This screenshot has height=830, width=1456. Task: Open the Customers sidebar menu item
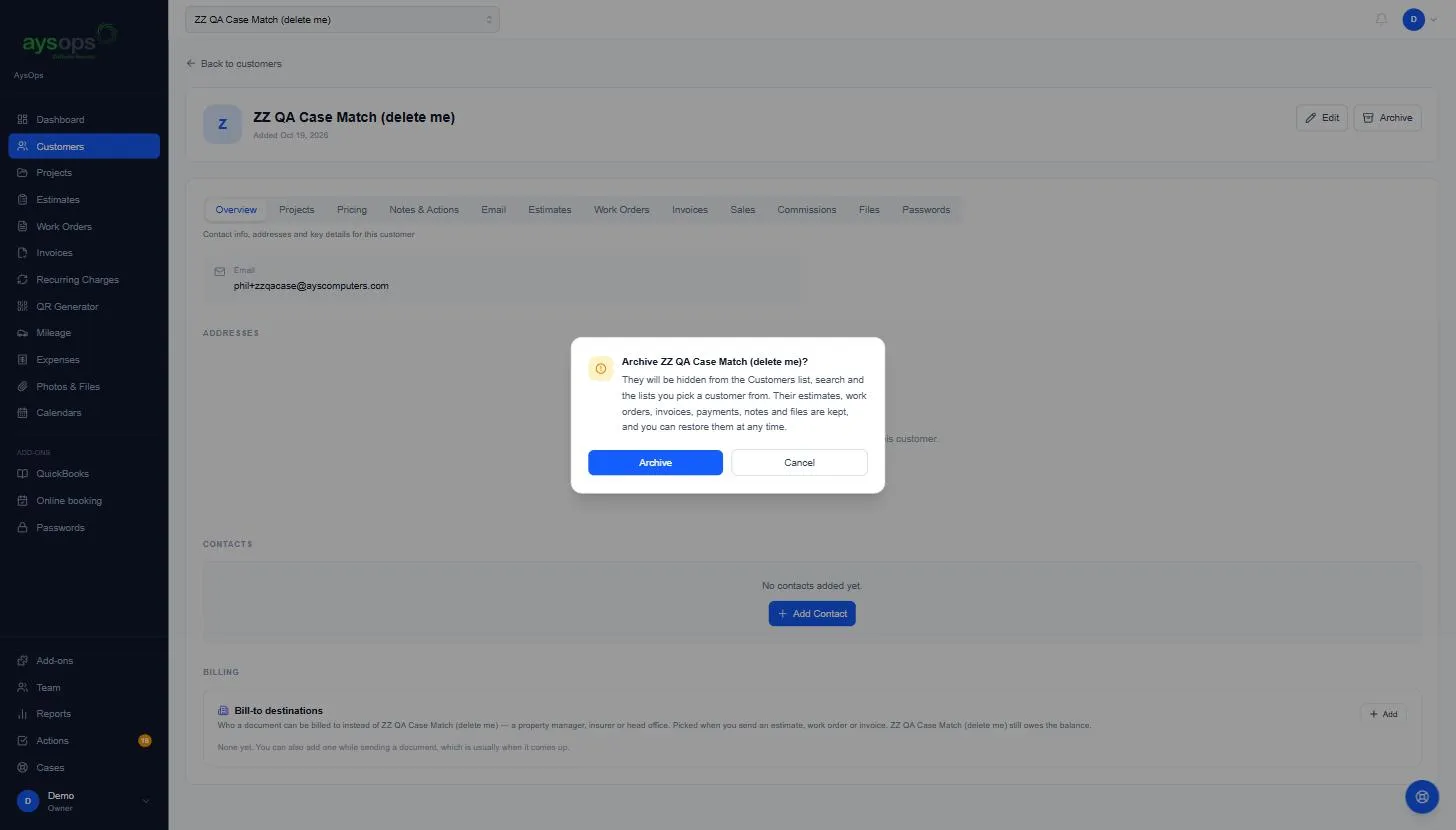[x=84, y=147]
